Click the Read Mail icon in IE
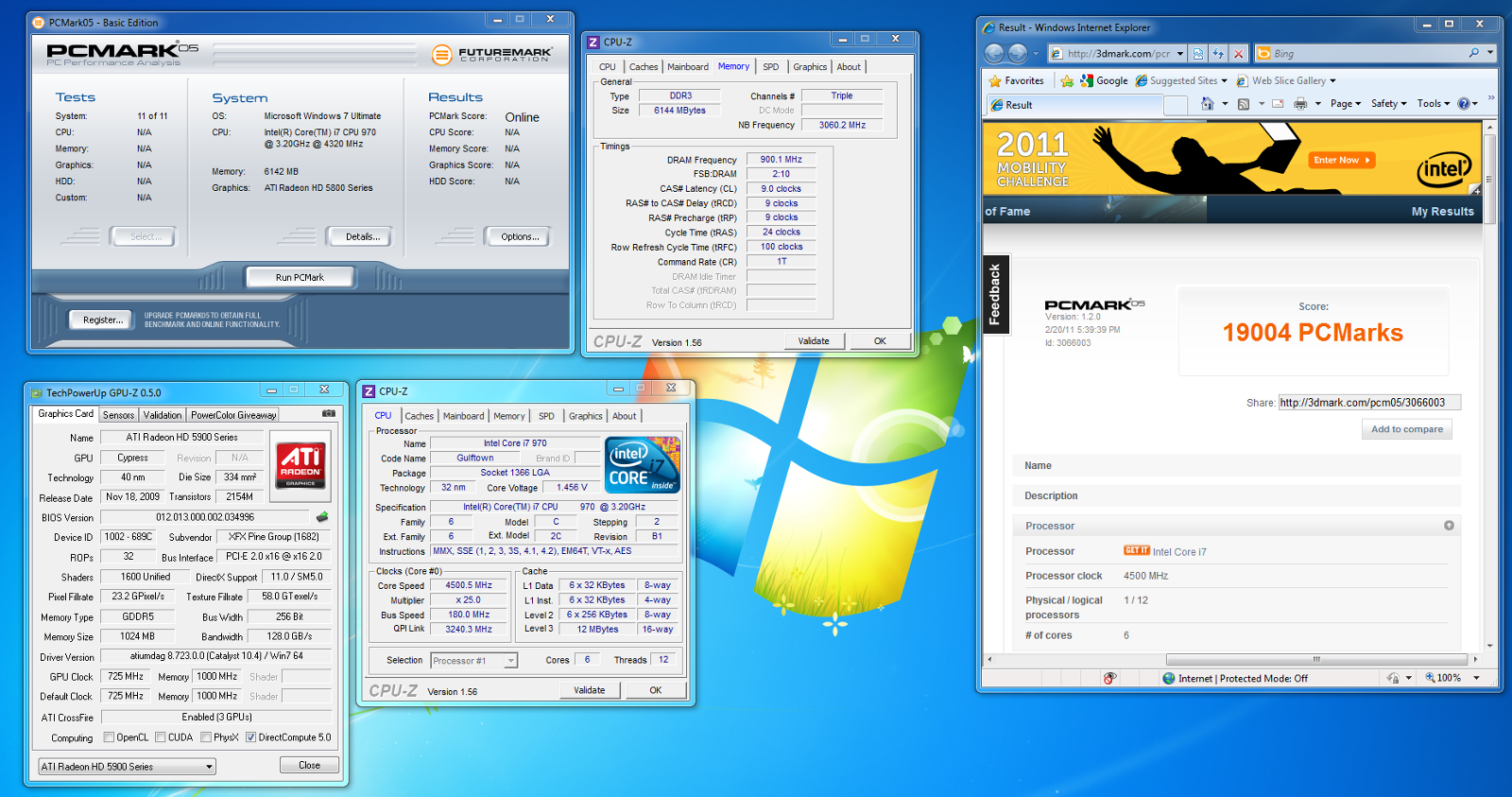Screen dimensions: 1512x797 coord(1278,104)
